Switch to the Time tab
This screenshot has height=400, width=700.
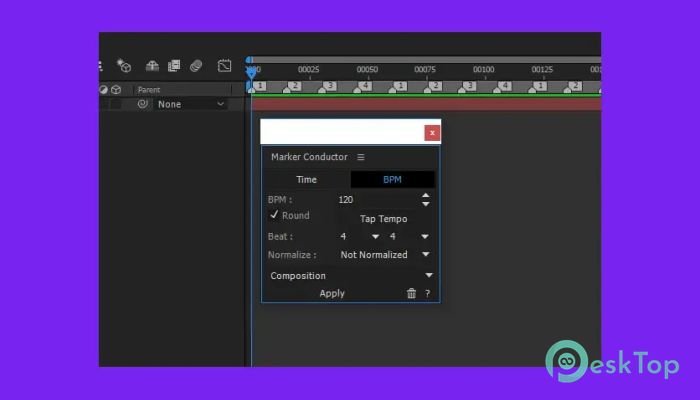(x=306, y=179)
